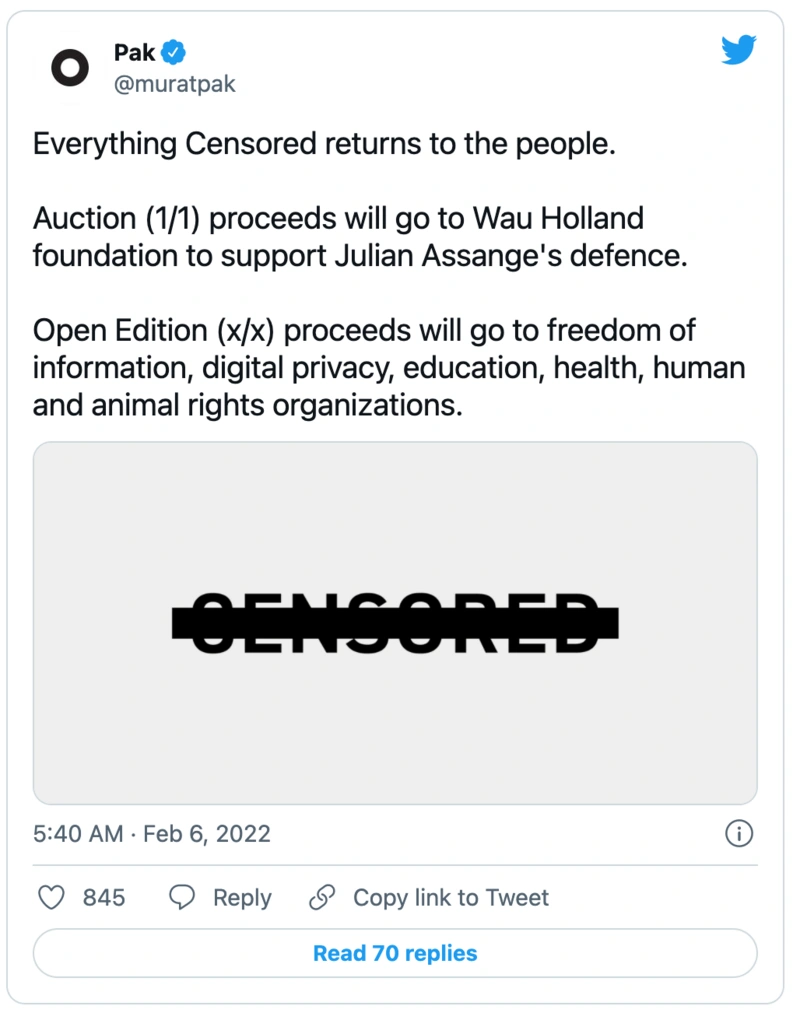This screenshot has height=1013, width=800.
Task: Click the black strikethrough bar over CENSORED
Action: pyautogui.click(x=395, y=623)
